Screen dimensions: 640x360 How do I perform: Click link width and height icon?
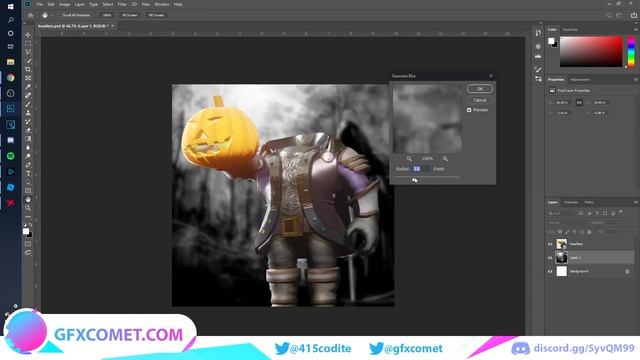(579, 102)
